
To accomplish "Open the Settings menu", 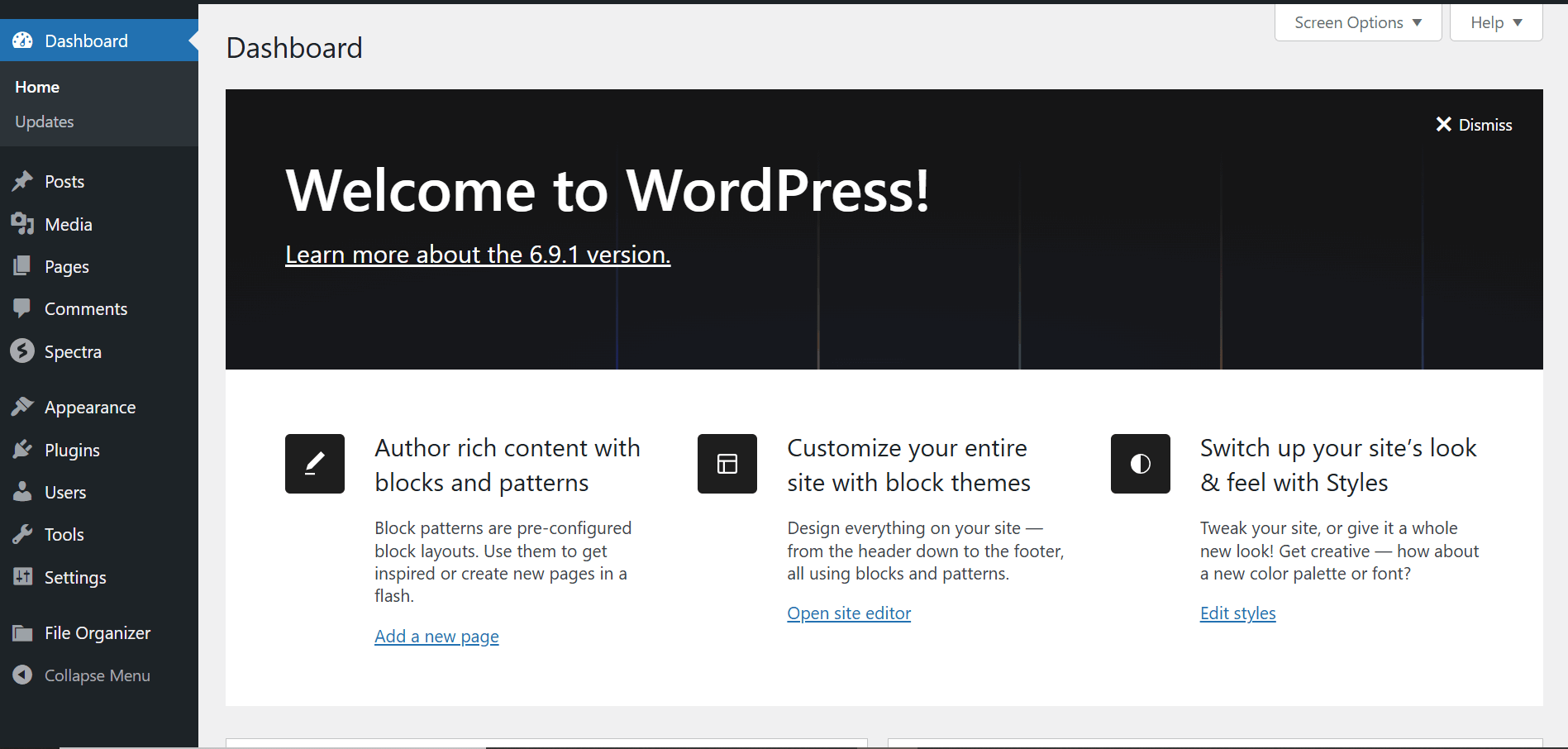I will [x=99, y=577].
